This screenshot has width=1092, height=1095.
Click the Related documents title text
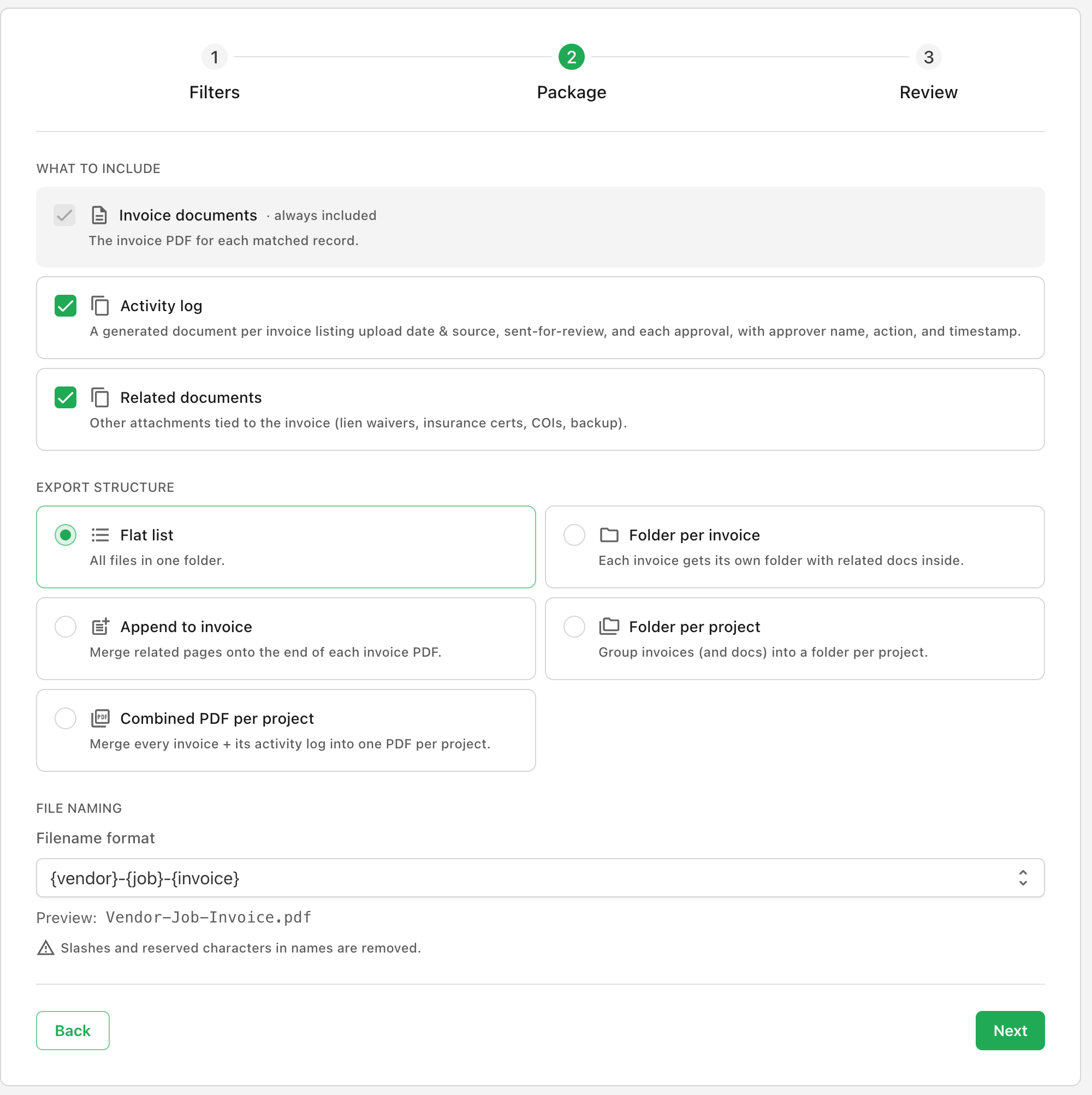(x=191, y=398)
